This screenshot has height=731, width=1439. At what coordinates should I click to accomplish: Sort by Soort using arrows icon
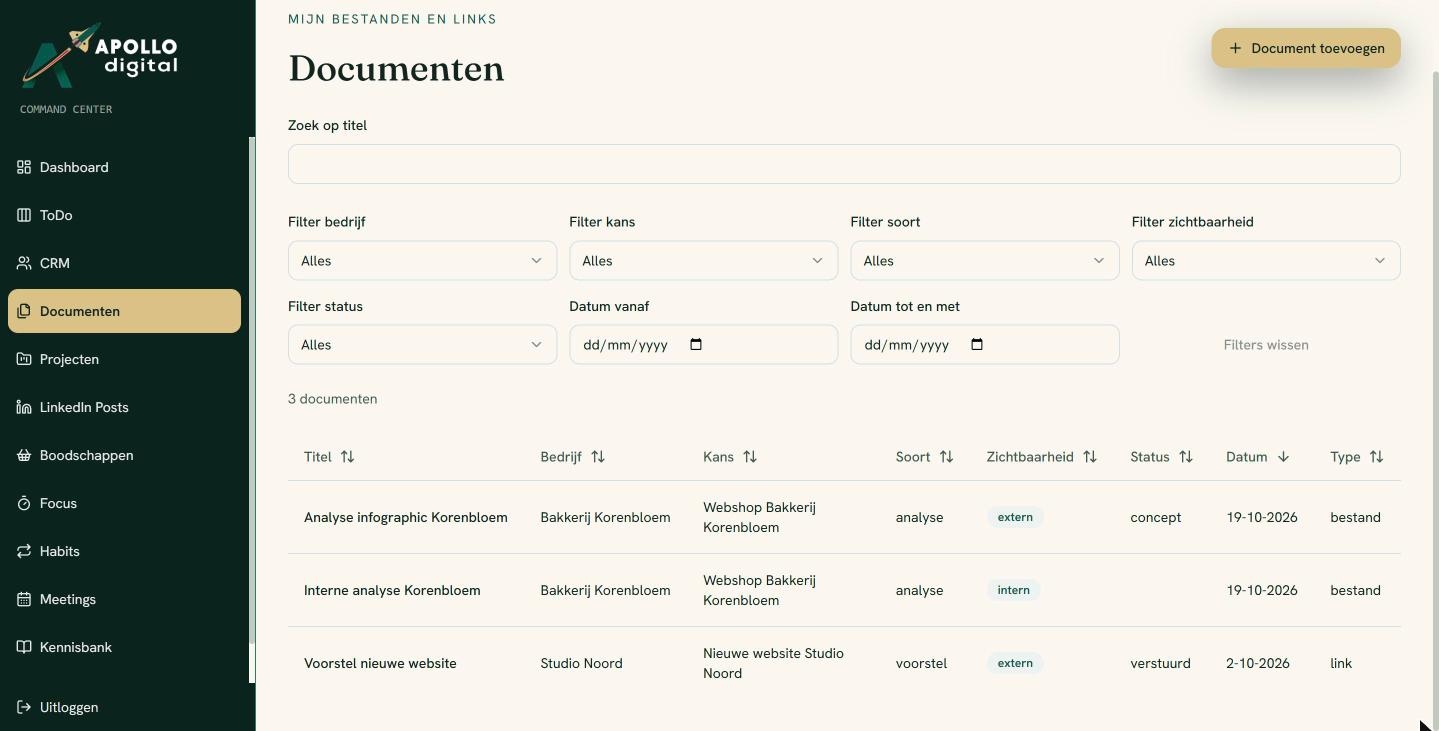946,457
